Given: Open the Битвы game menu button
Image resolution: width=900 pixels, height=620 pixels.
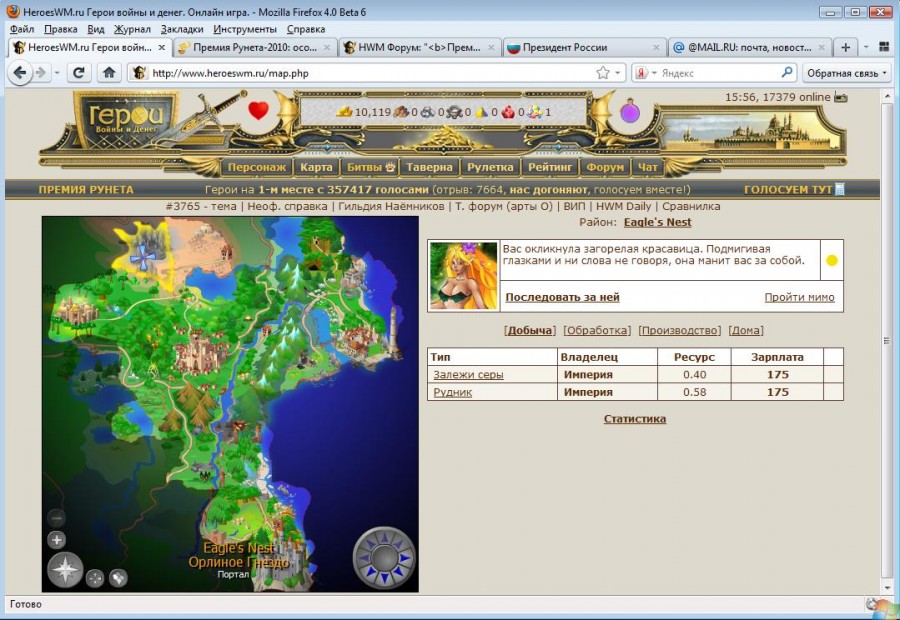Looking at the screenshot, I should point(370,167).
